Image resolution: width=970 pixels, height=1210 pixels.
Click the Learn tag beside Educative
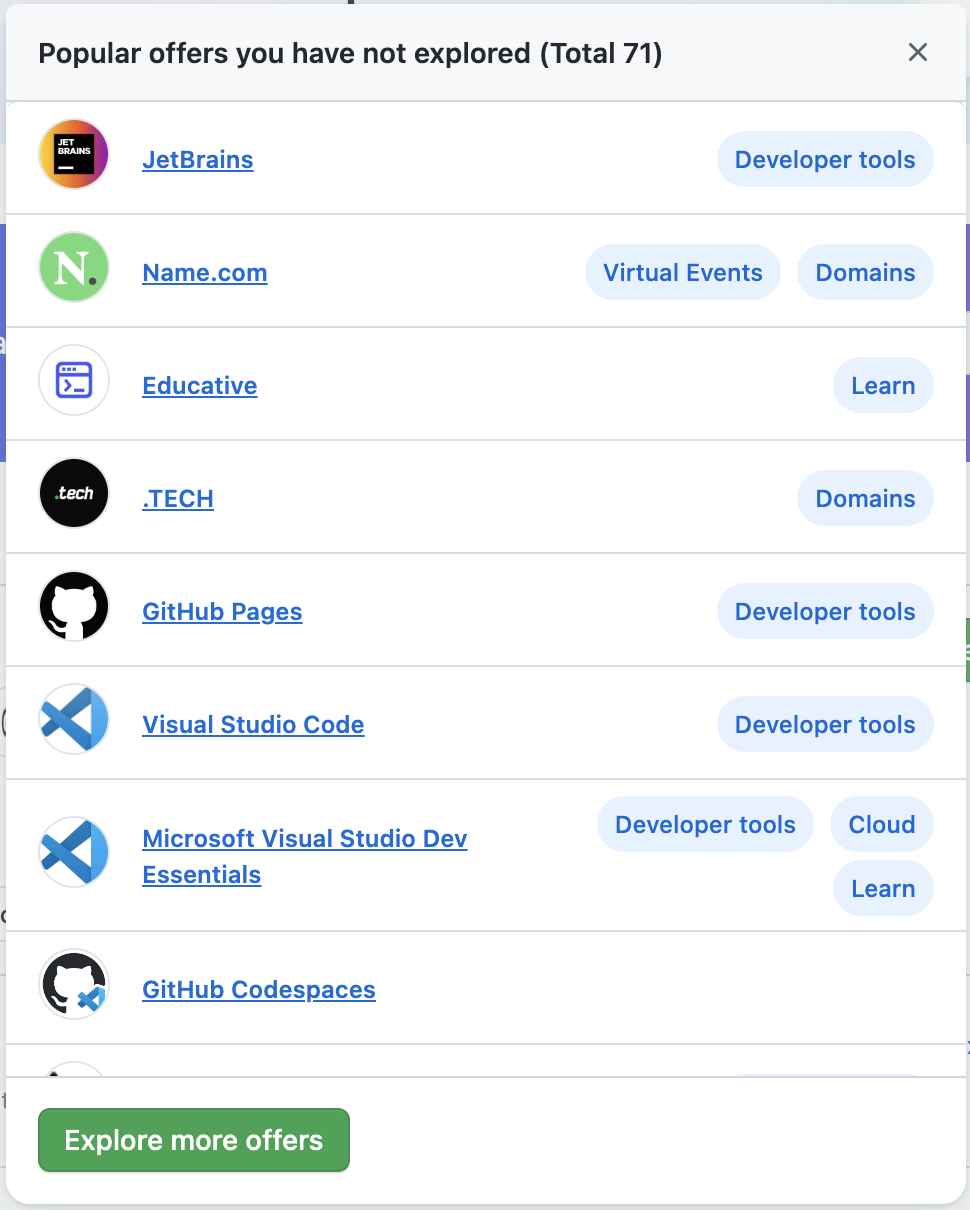coord(883,386)
